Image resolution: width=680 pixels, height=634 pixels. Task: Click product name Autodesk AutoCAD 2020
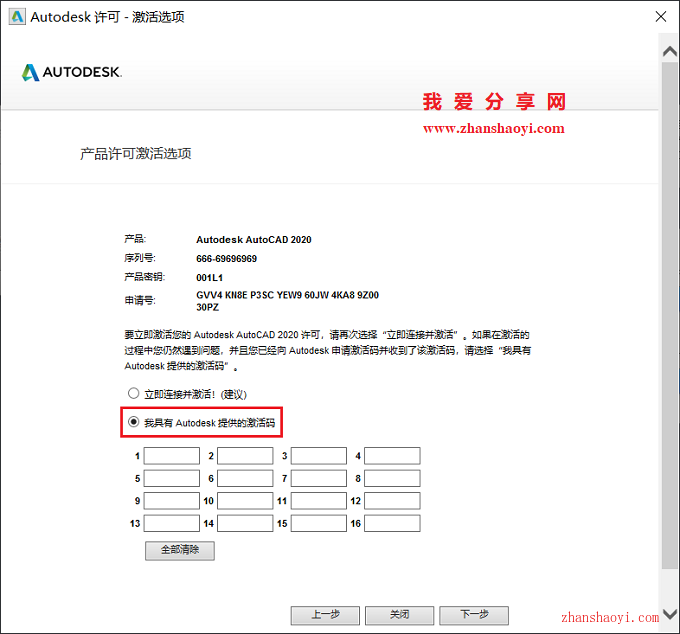click(254, 239)
